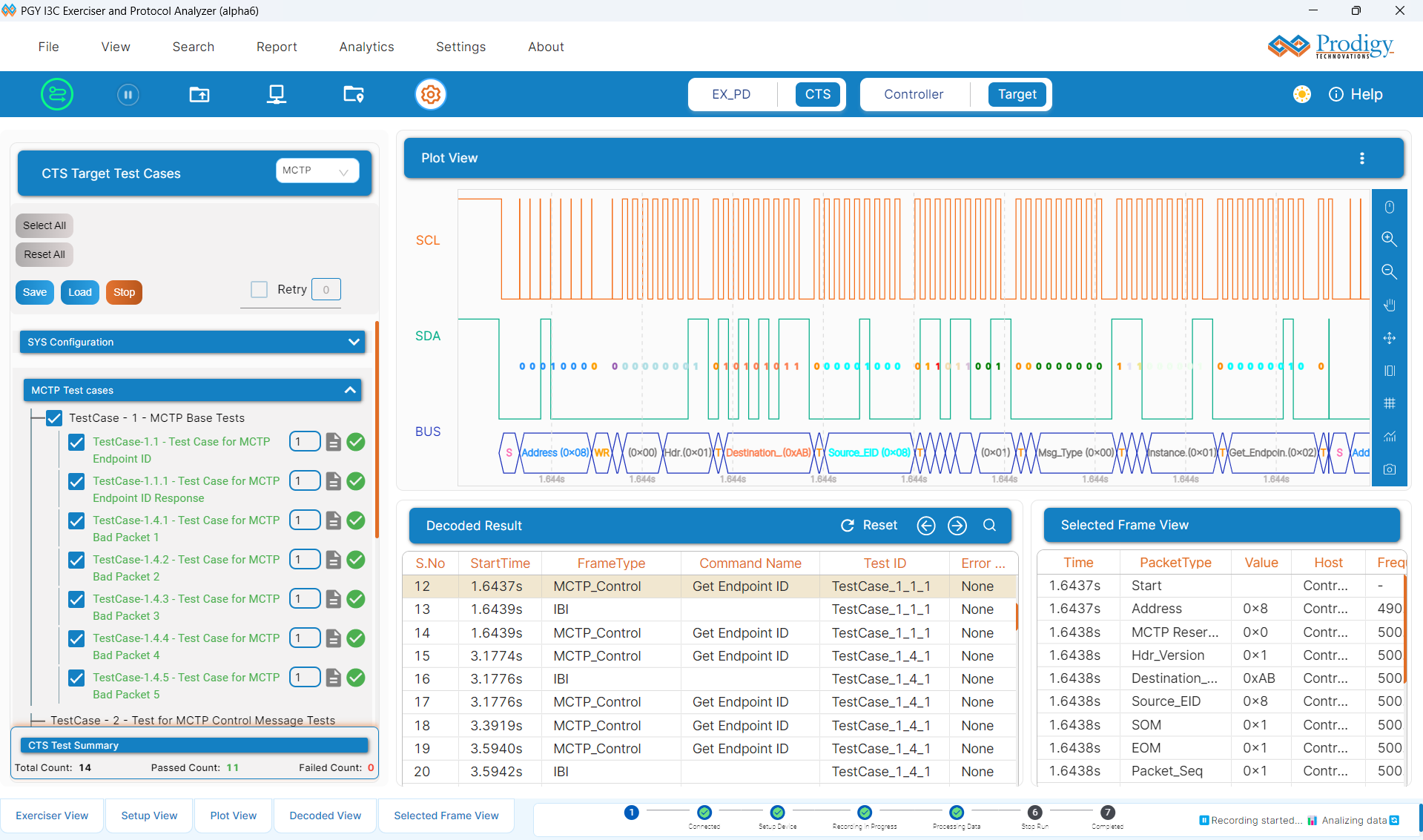Pause the capture with pause icon
The width and height of the screenshot is (1423, 840).
click(128, 94)
